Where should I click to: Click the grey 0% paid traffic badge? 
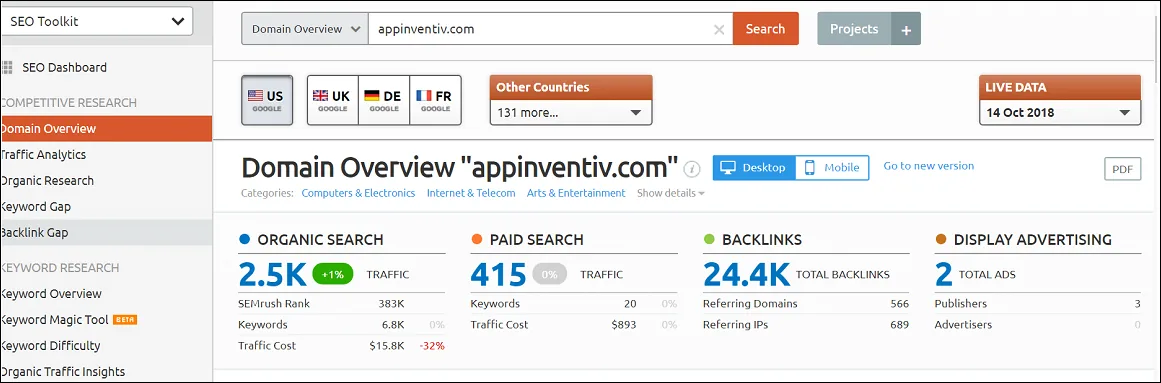coord(549,274)
